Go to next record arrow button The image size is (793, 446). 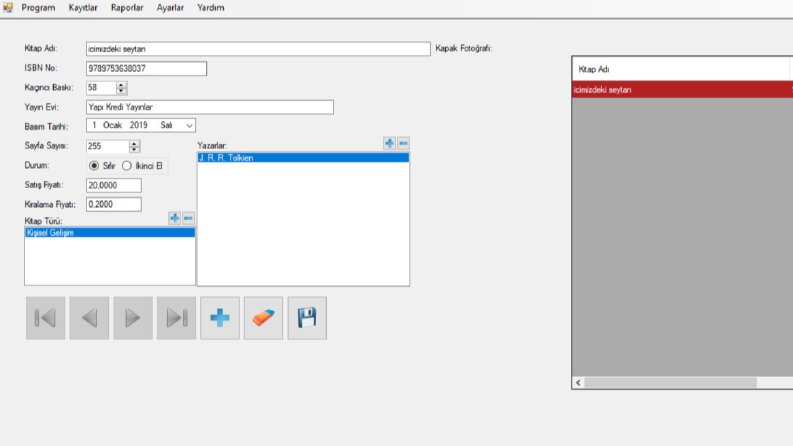pyautogui.click(x=133, y=318)
